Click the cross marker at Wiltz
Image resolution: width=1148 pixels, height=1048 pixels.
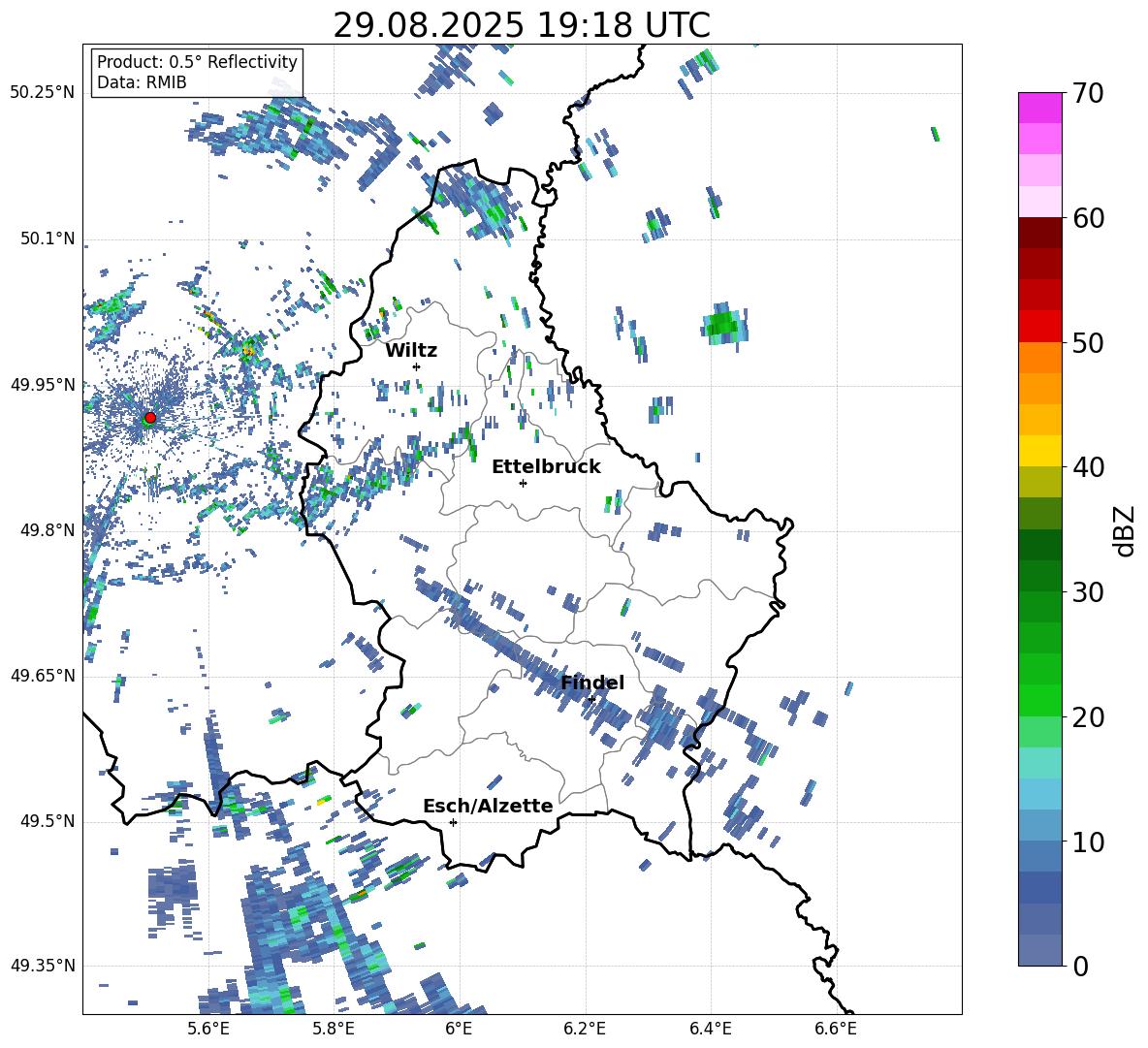417,366
